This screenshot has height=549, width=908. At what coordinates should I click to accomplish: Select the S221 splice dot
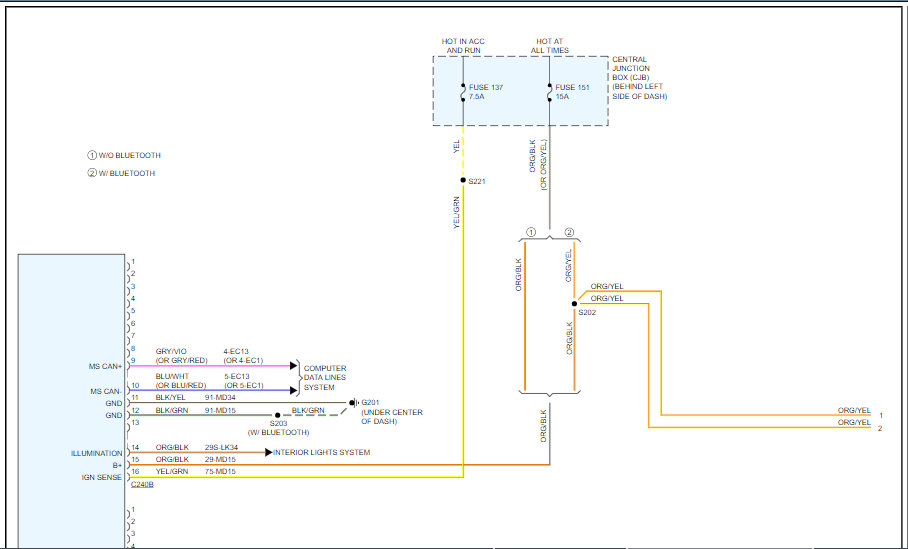(x=462, y=180)
